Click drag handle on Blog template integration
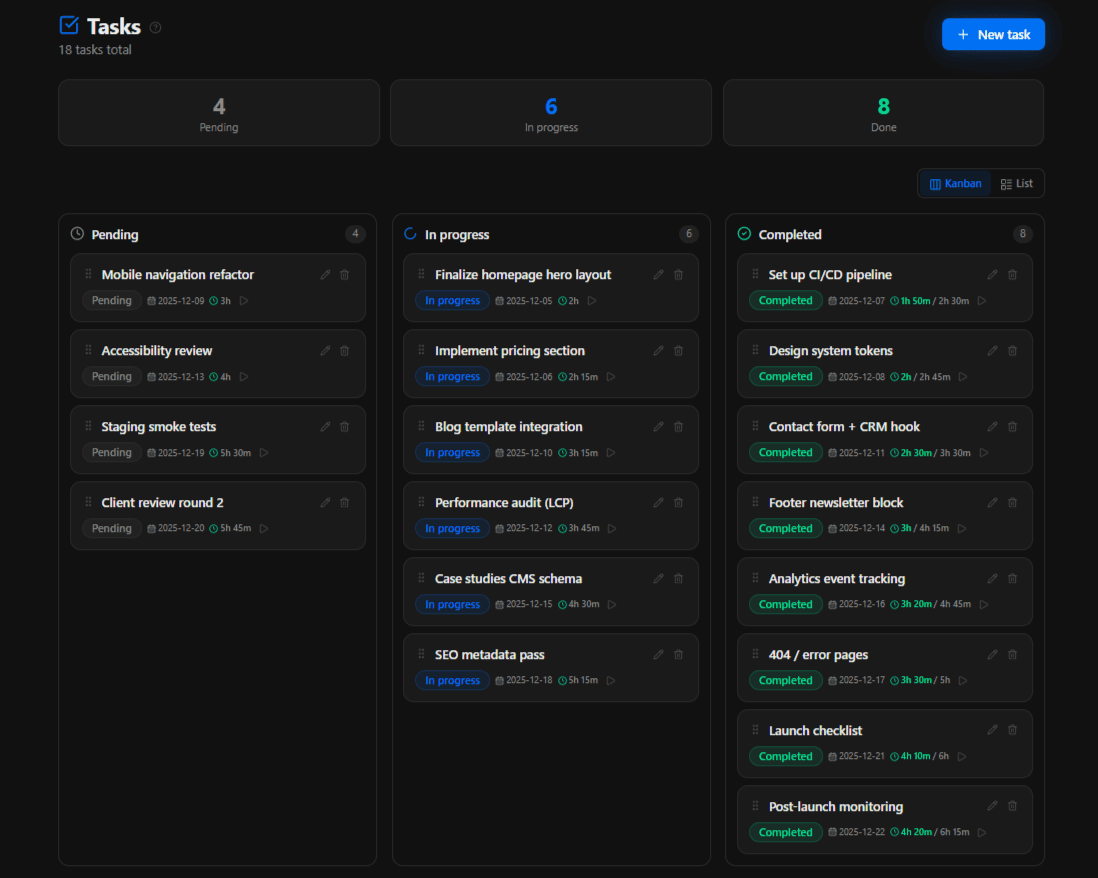 click(422, 426)
